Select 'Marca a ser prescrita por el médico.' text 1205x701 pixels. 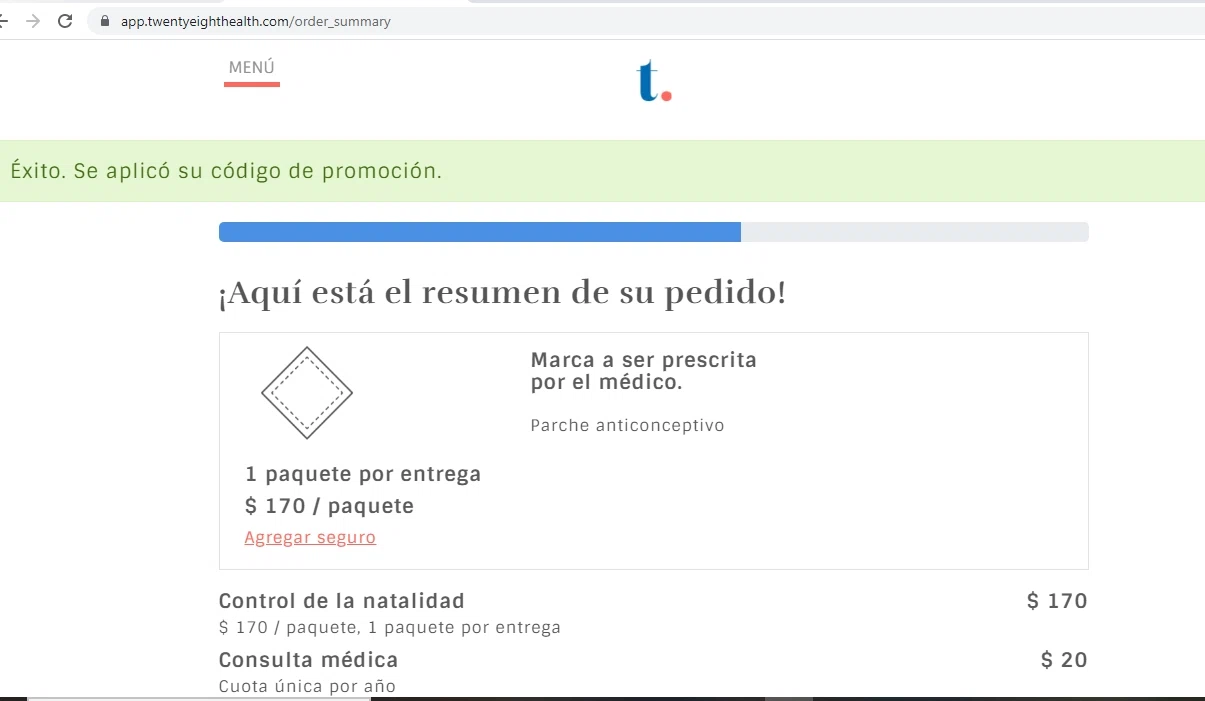point(643,371)
